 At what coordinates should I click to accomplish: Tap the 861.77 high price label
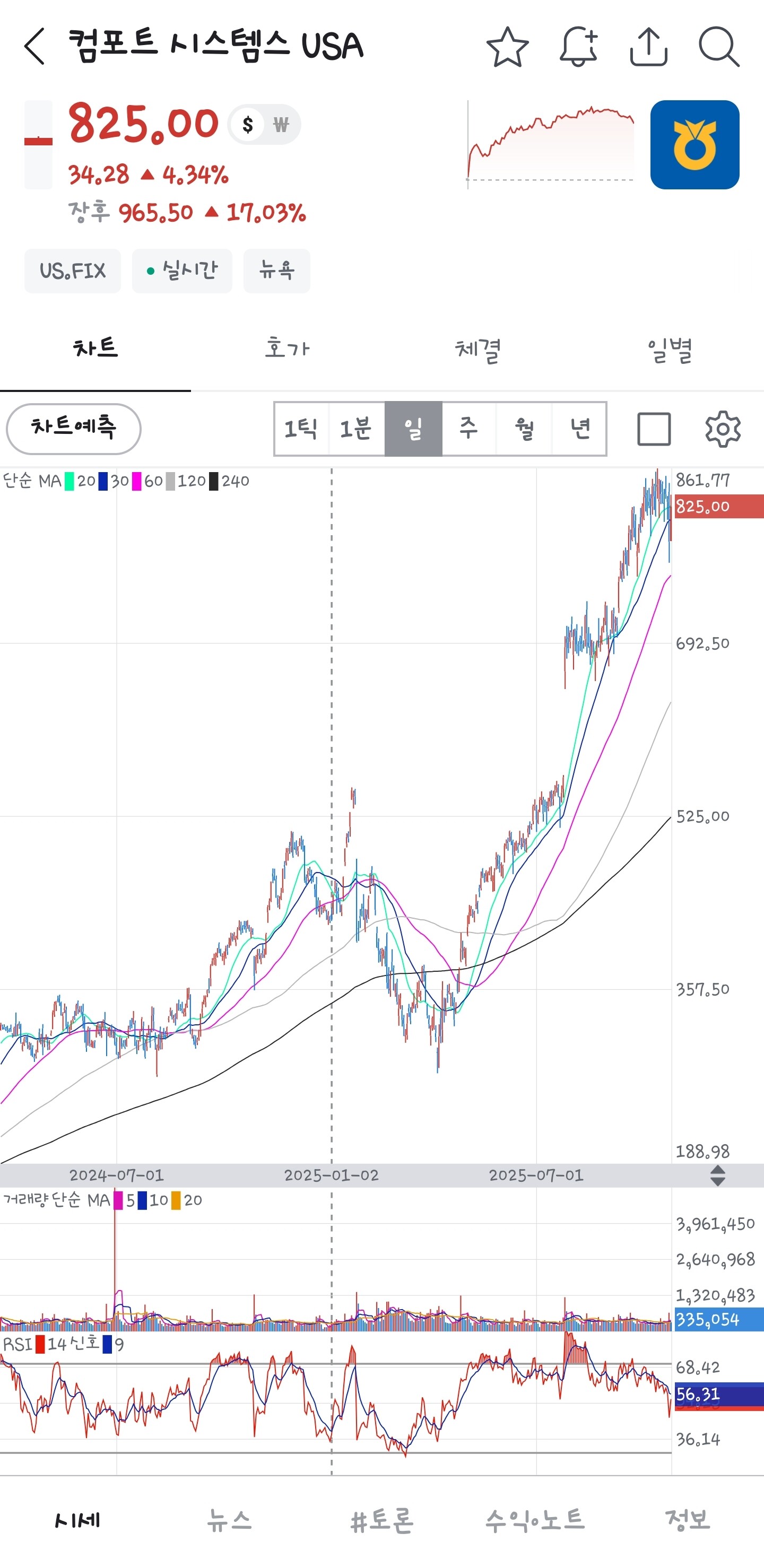point(702,480)
